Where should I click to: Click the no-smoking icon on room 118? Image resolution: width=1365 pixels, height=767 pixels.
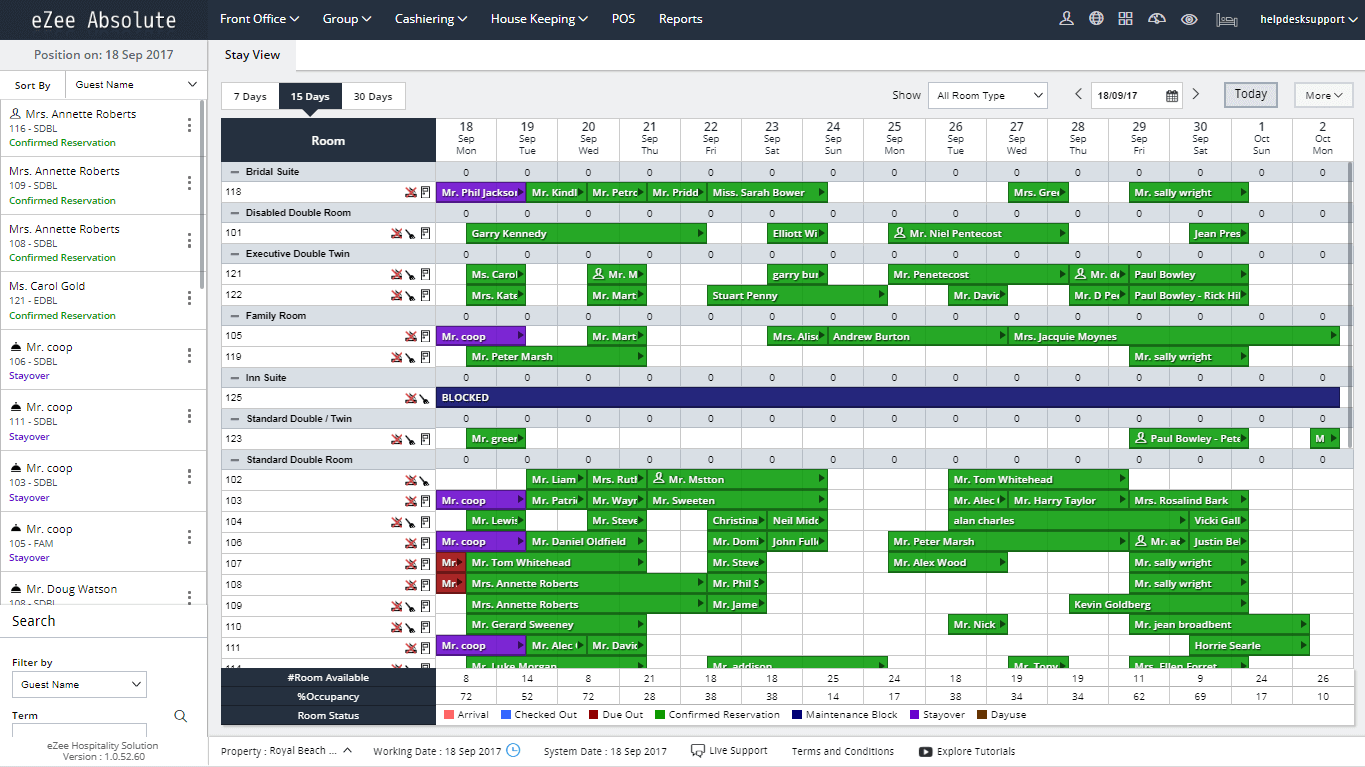coord(410,192)
